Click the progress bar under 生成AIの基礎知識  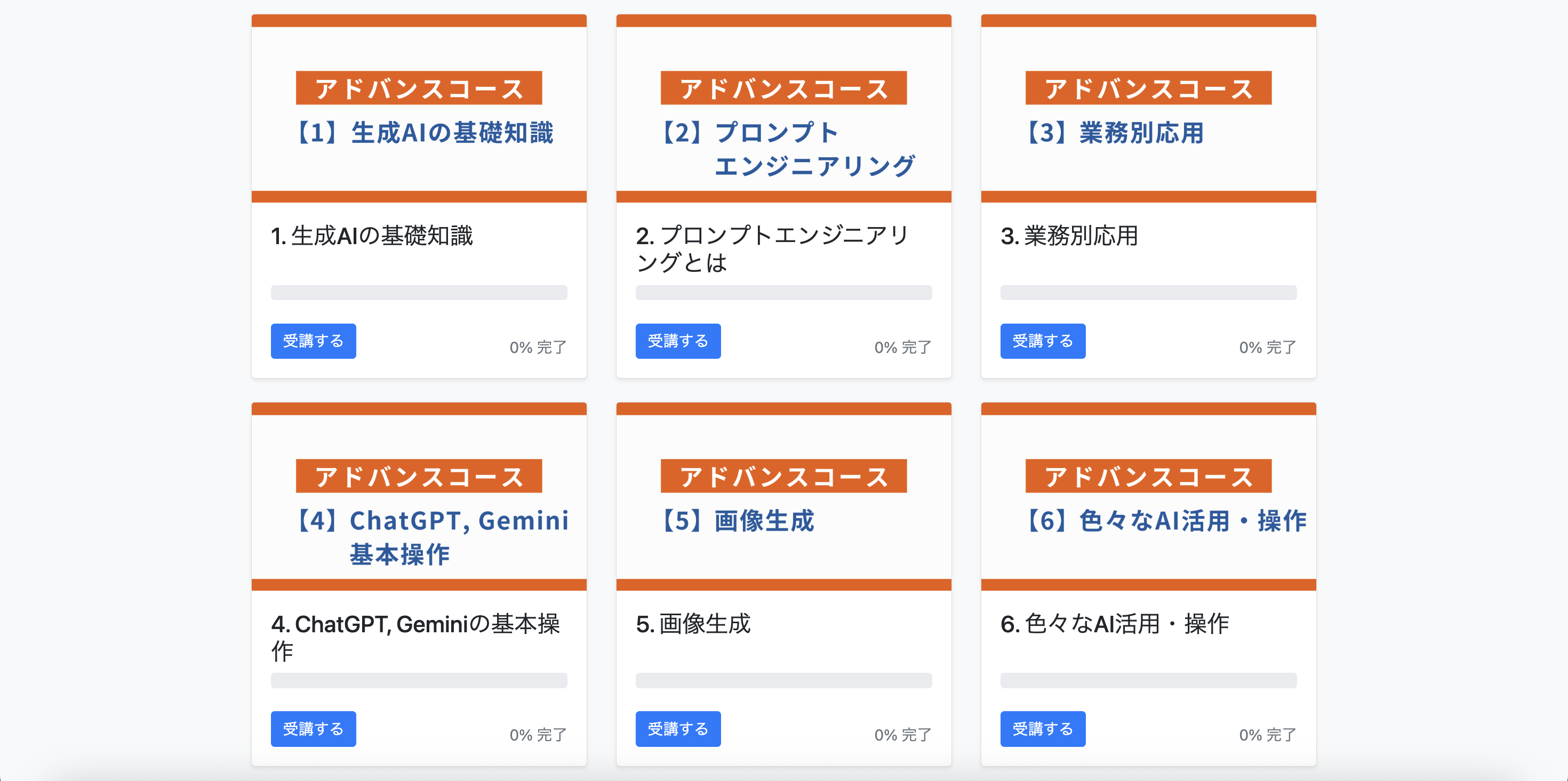click(x=418, y=293)
